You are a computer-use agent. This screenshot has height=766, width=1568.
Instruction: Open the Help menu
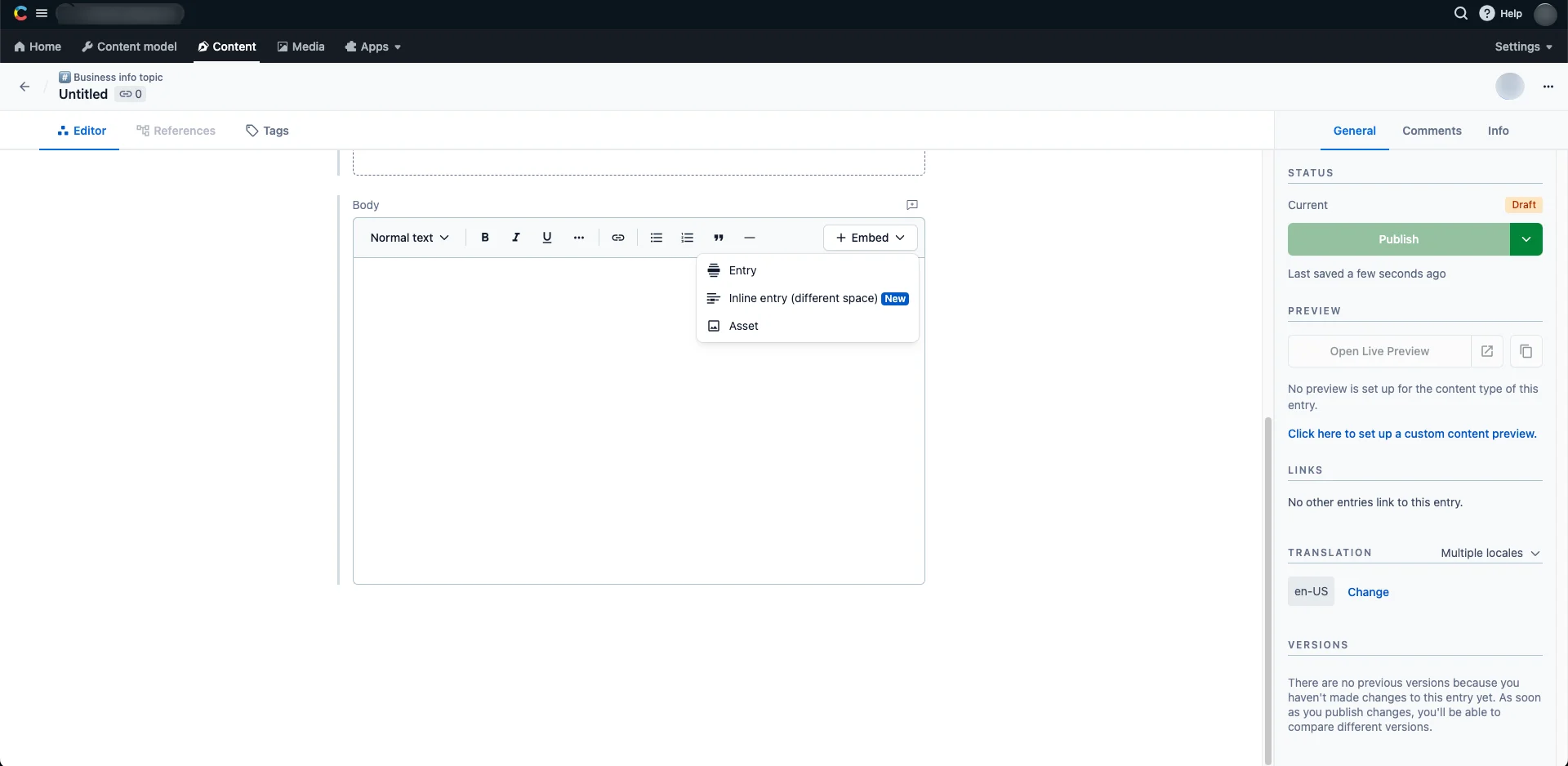tap(1501, 13)
